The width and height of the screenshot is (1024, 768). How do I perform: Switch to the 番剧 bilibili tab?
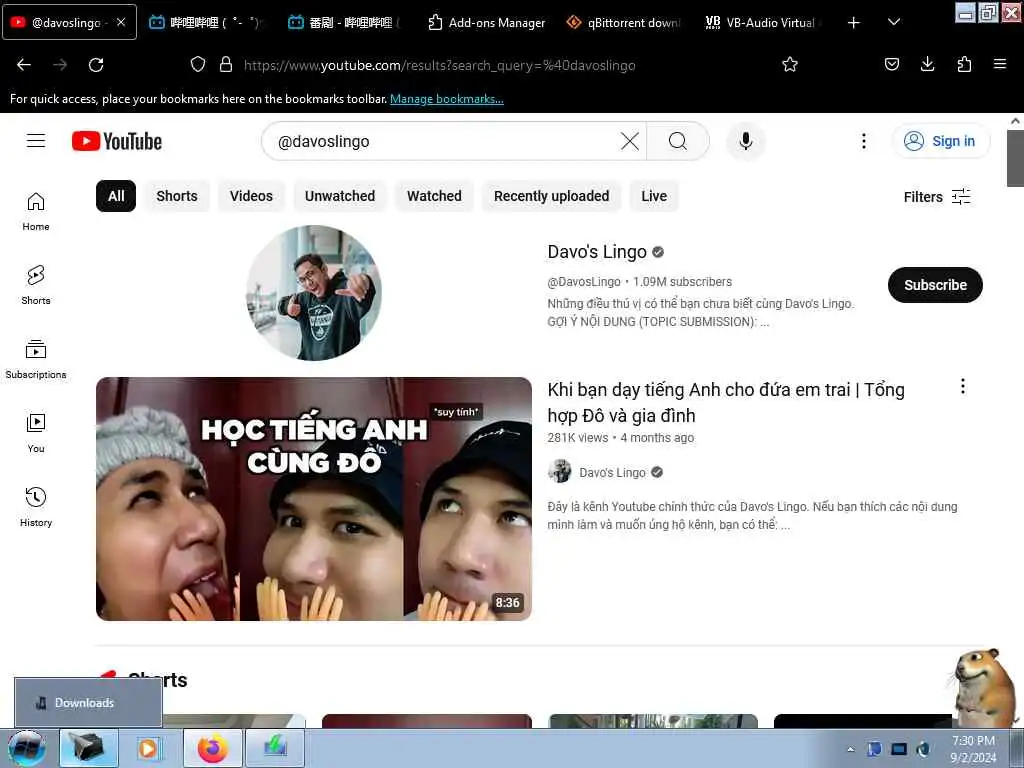pos(345,23)
